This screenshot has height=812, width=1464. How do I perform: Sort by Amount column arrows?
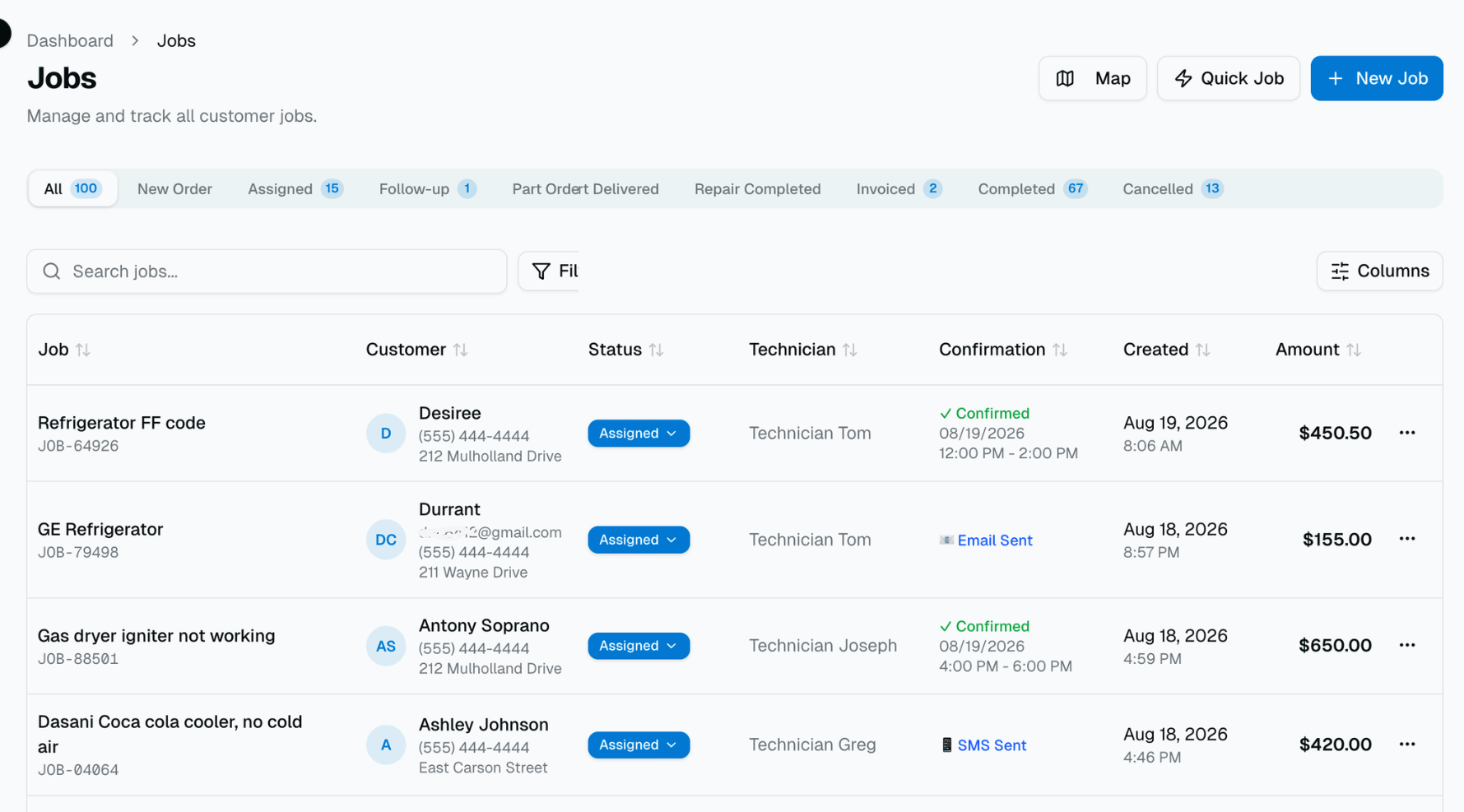coord(1354,350)
